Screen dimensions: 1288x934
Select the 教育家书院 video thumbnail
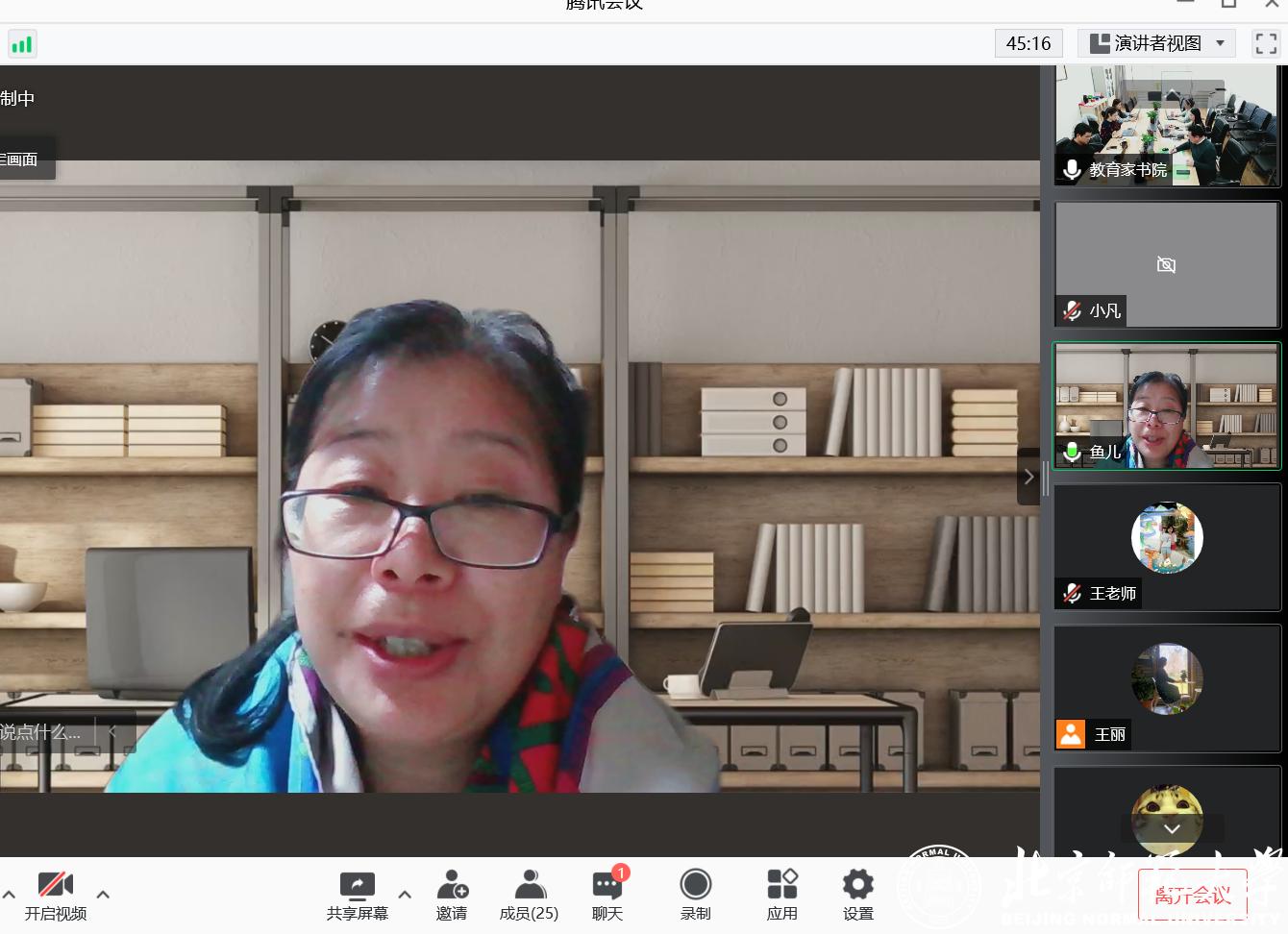1167,125
